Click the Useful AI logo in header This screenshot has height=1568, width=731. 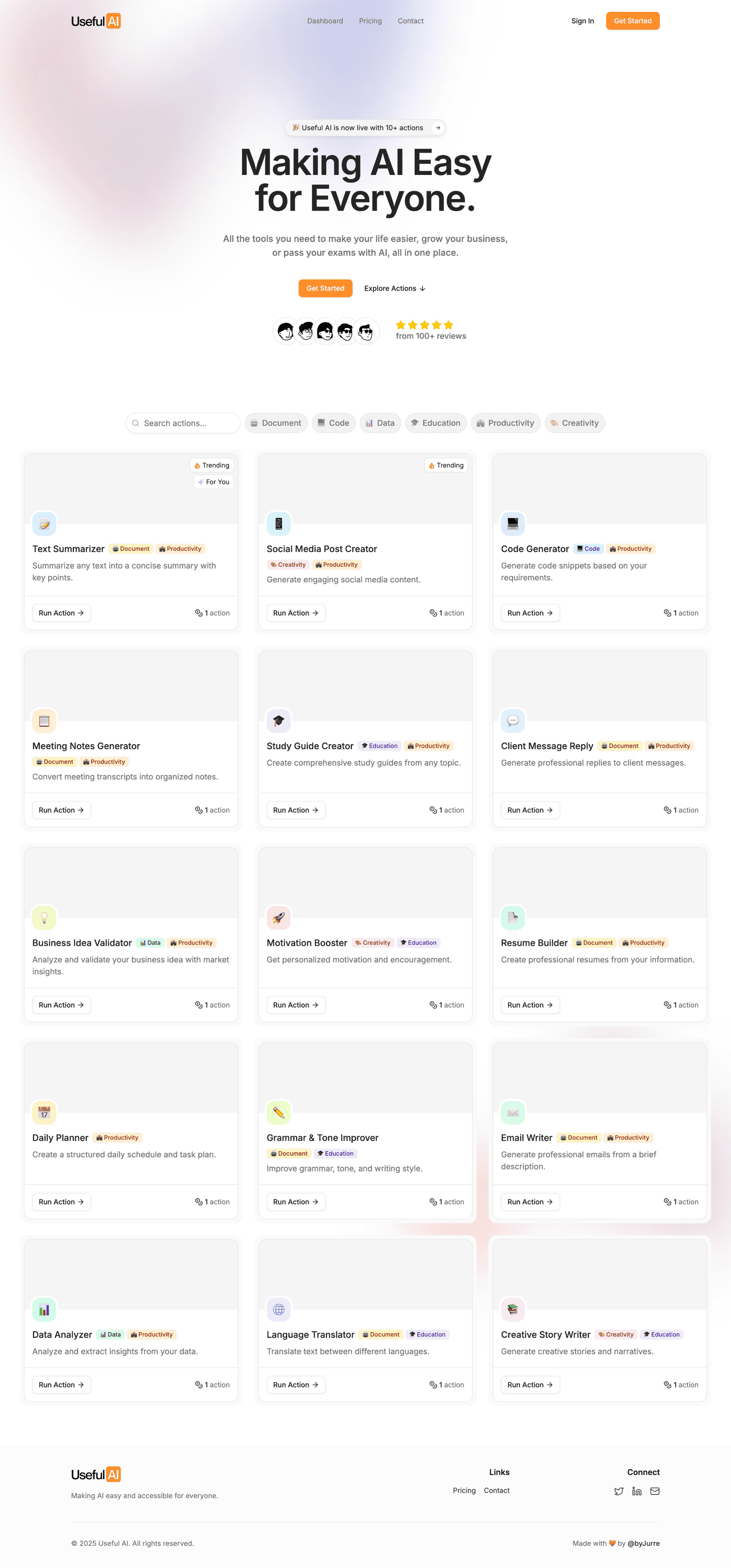[96, 21]
